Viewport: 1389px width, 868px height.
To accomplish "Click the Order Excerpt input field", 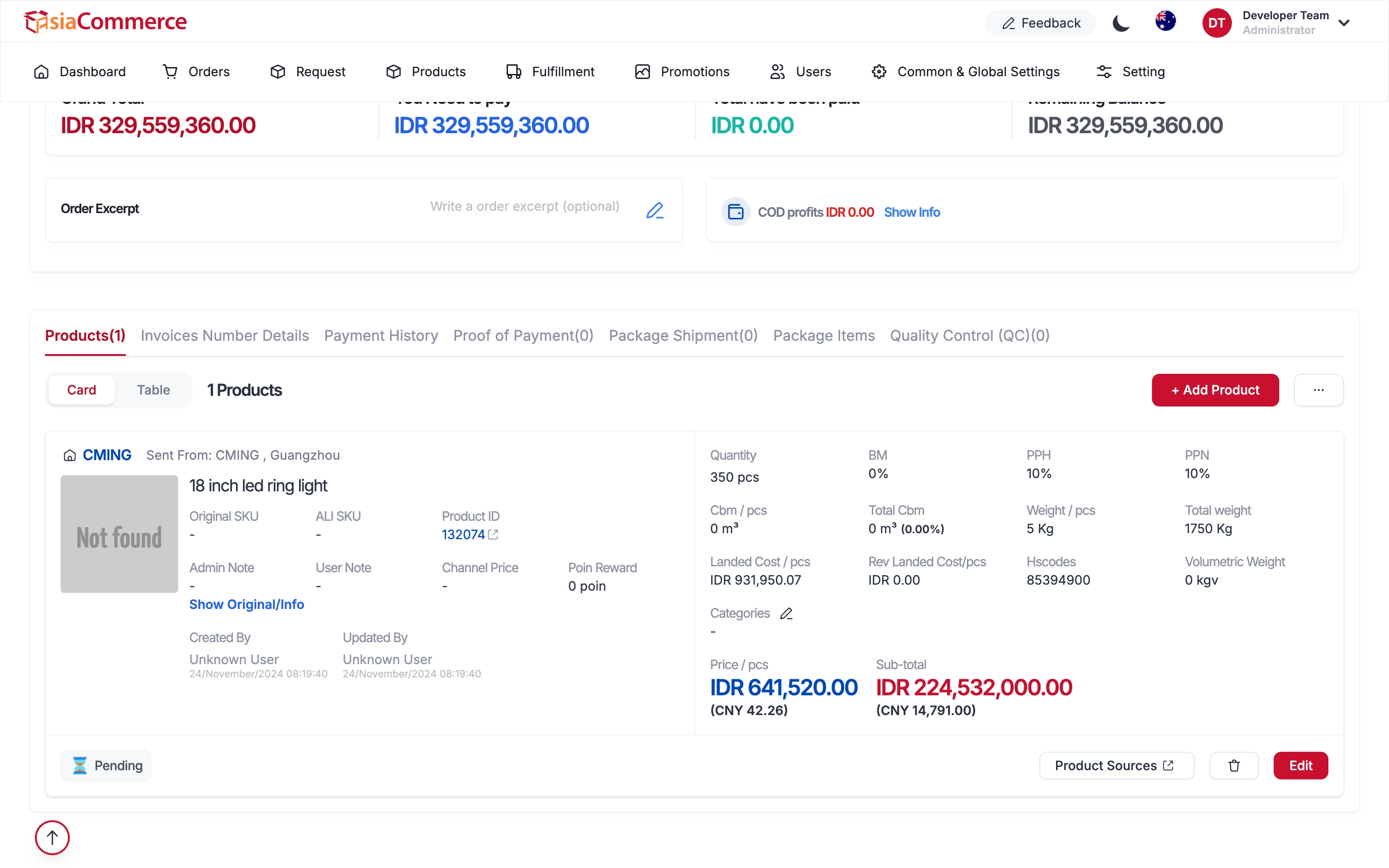I will click(x=525, y=207).
